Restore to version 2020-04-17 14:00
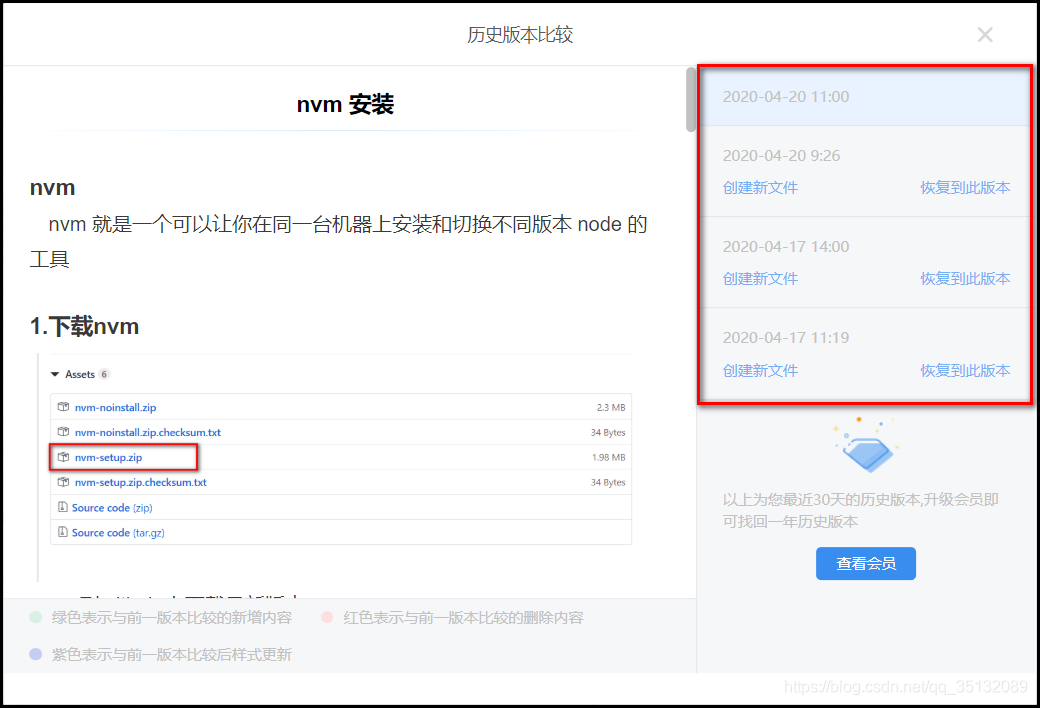This screenshot has height=708, width=1040. [x=965, y=279]
